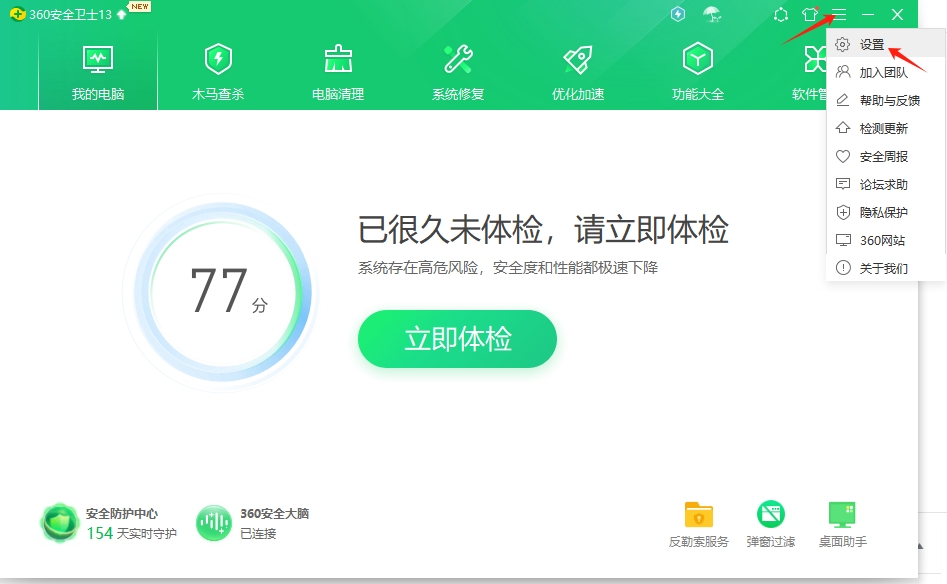
Task: Click the NEW badge in title bar
Action: (x=140, y=7)
